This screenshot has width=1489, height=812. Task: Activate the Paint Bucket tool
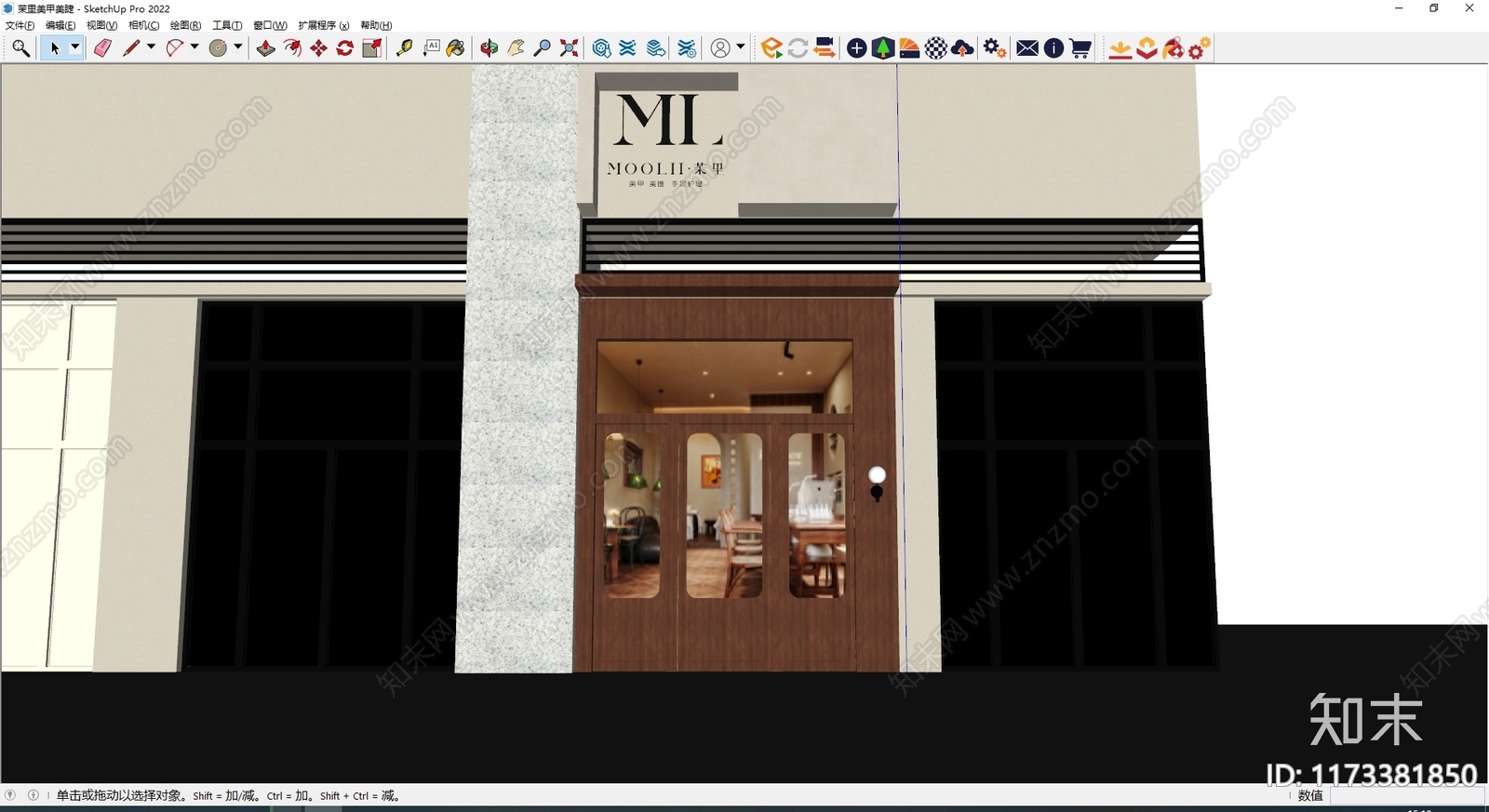pos(456,48)
